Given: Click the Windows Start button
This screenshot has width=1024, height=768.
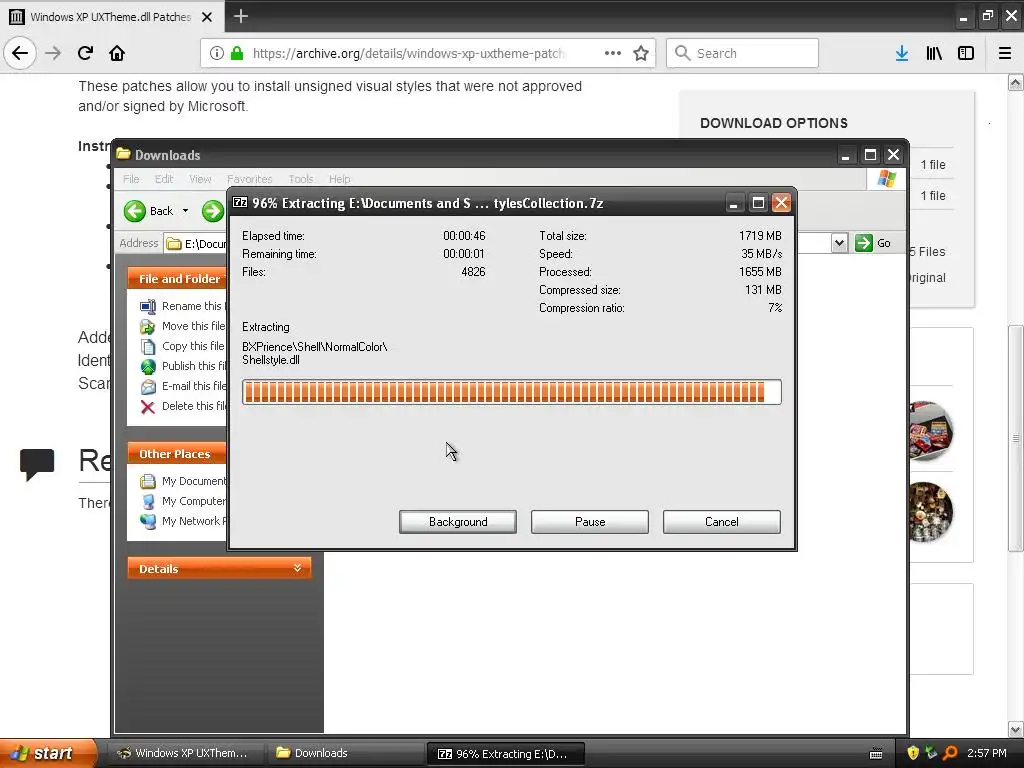Looking at the screenshot, I should 46,754.
